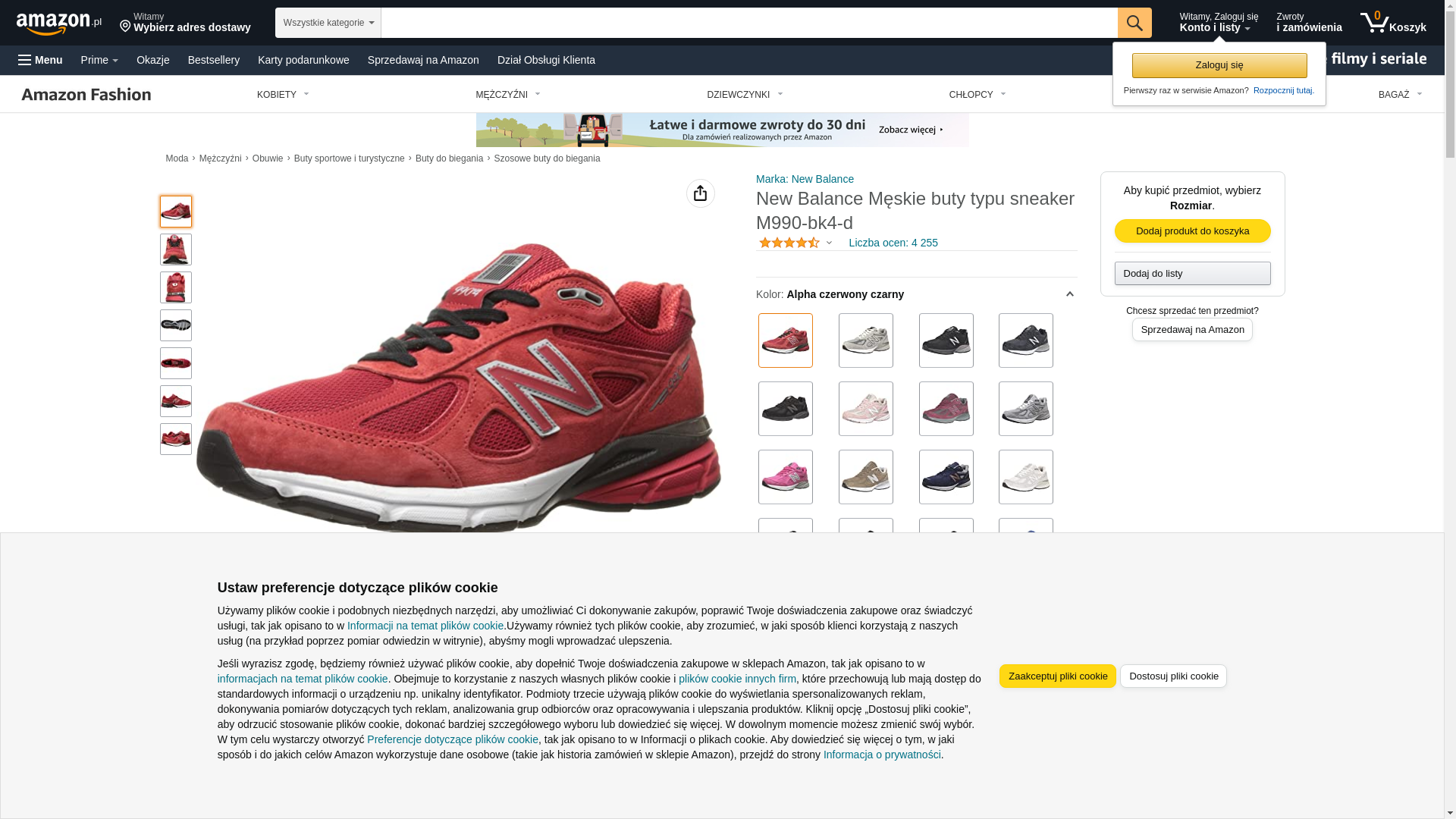Viewport: 1456px width, 819px height.
Task: Show the sole view thumbnail
Action: click(x=176, y=325)
